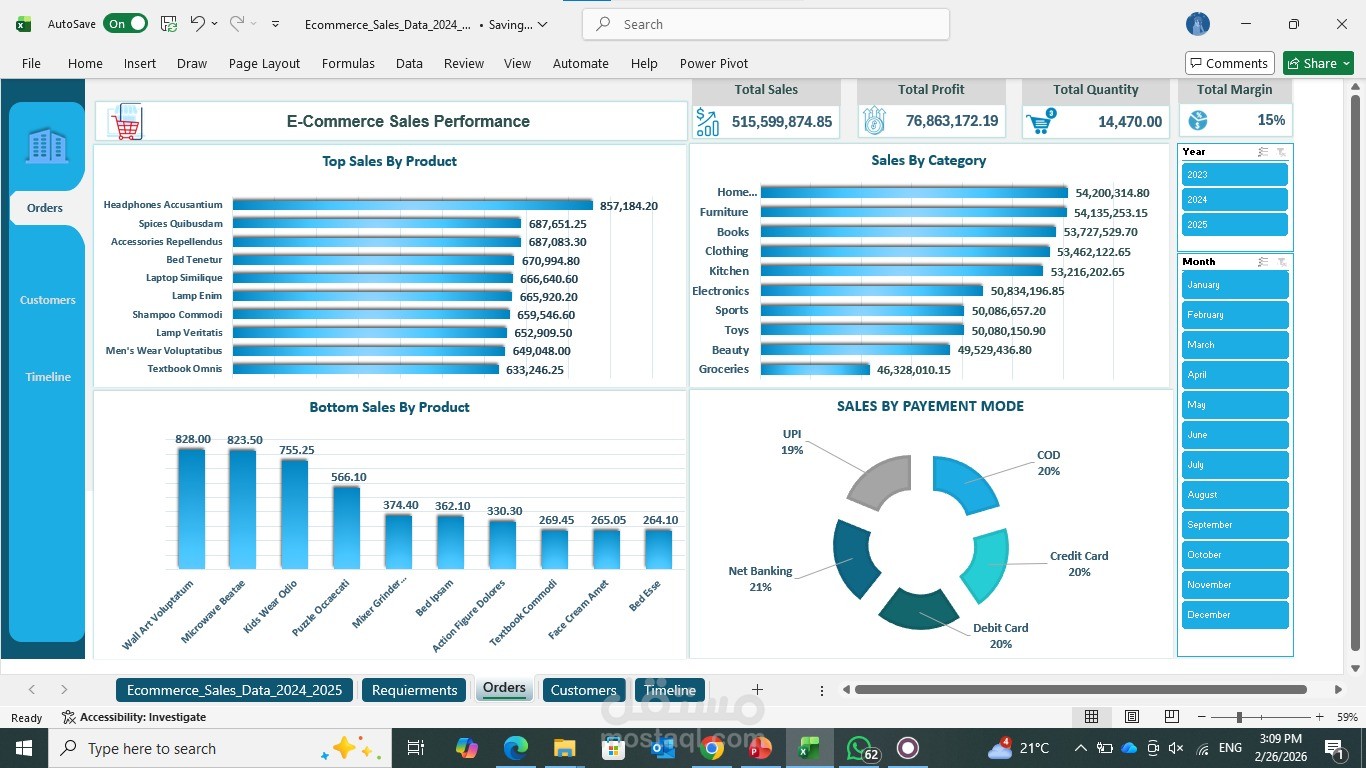Switch to the Power Pivot ribbon tab
The height and width of the screenshot is (768, 1366).
713,63
